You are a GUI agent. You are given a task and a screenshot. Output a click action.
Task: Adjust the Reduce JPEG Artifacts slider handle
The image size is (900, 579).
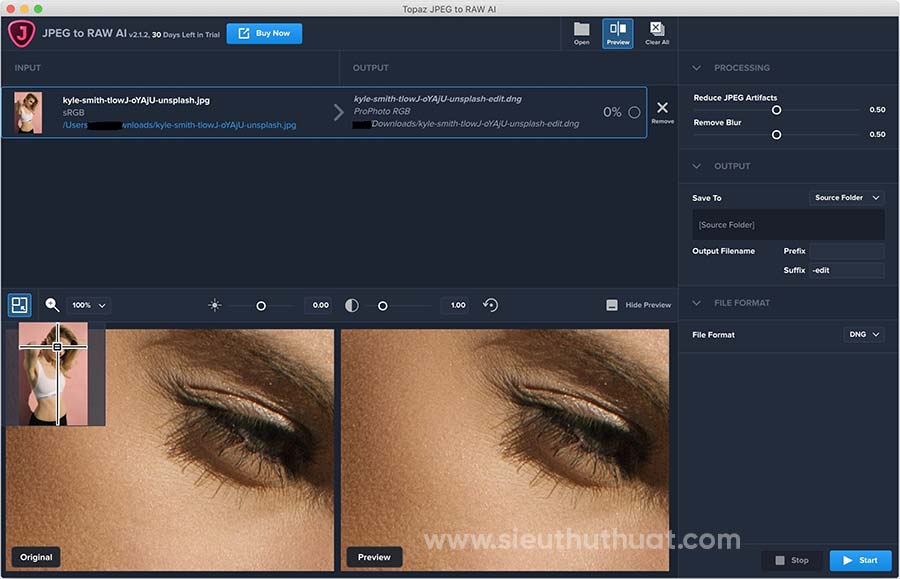pyautogui.click(x=775, y=110)
